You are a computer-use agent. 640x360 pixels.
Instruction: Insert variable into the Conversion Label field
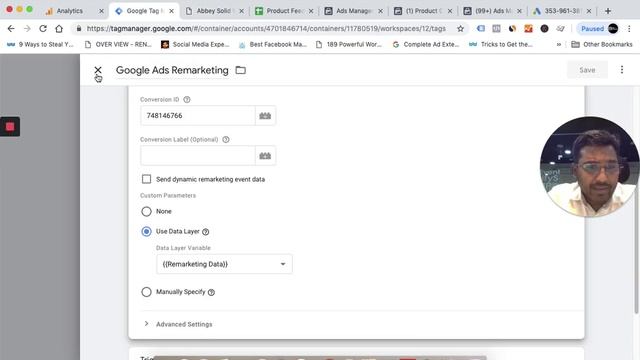point(265,156)
